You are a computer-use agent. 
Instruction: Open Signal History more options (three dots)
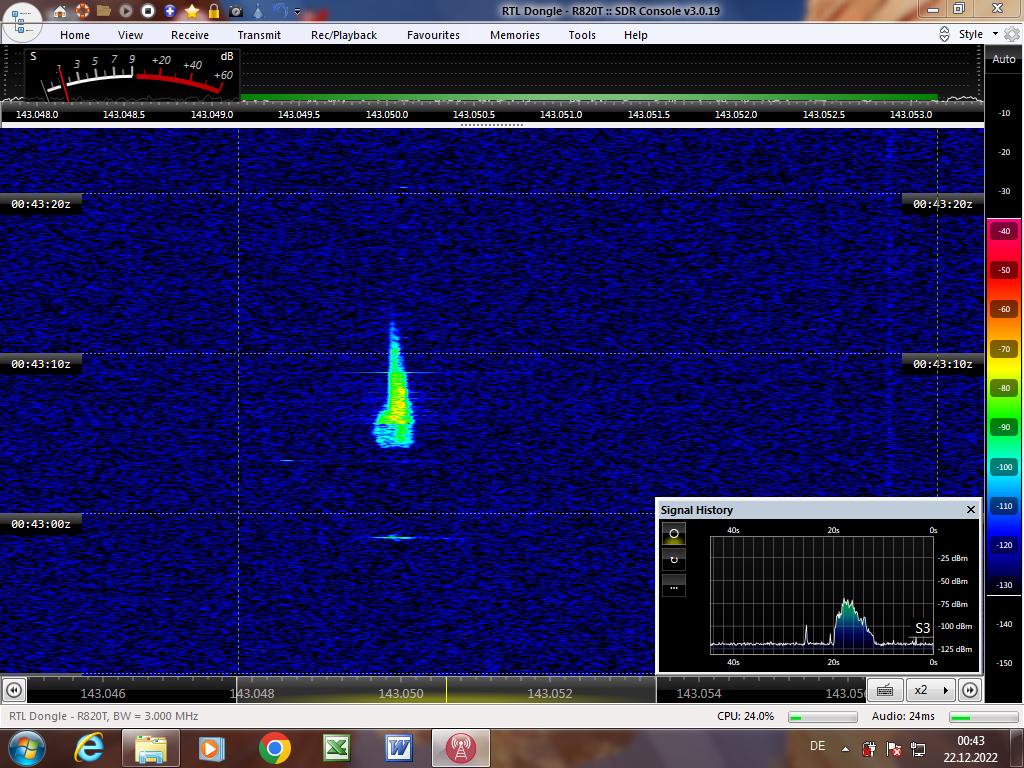674,586
